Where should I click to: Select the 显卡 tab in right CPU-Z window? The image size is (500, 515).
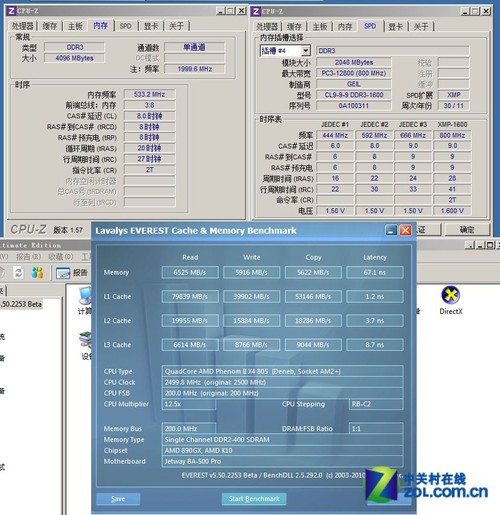(396, 26)
